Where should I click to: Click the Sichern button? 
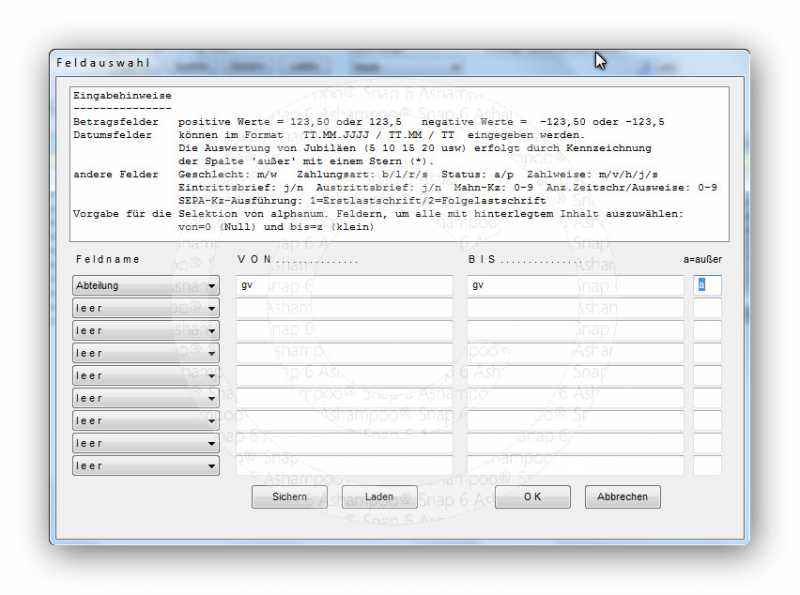(x=289, y=497)
